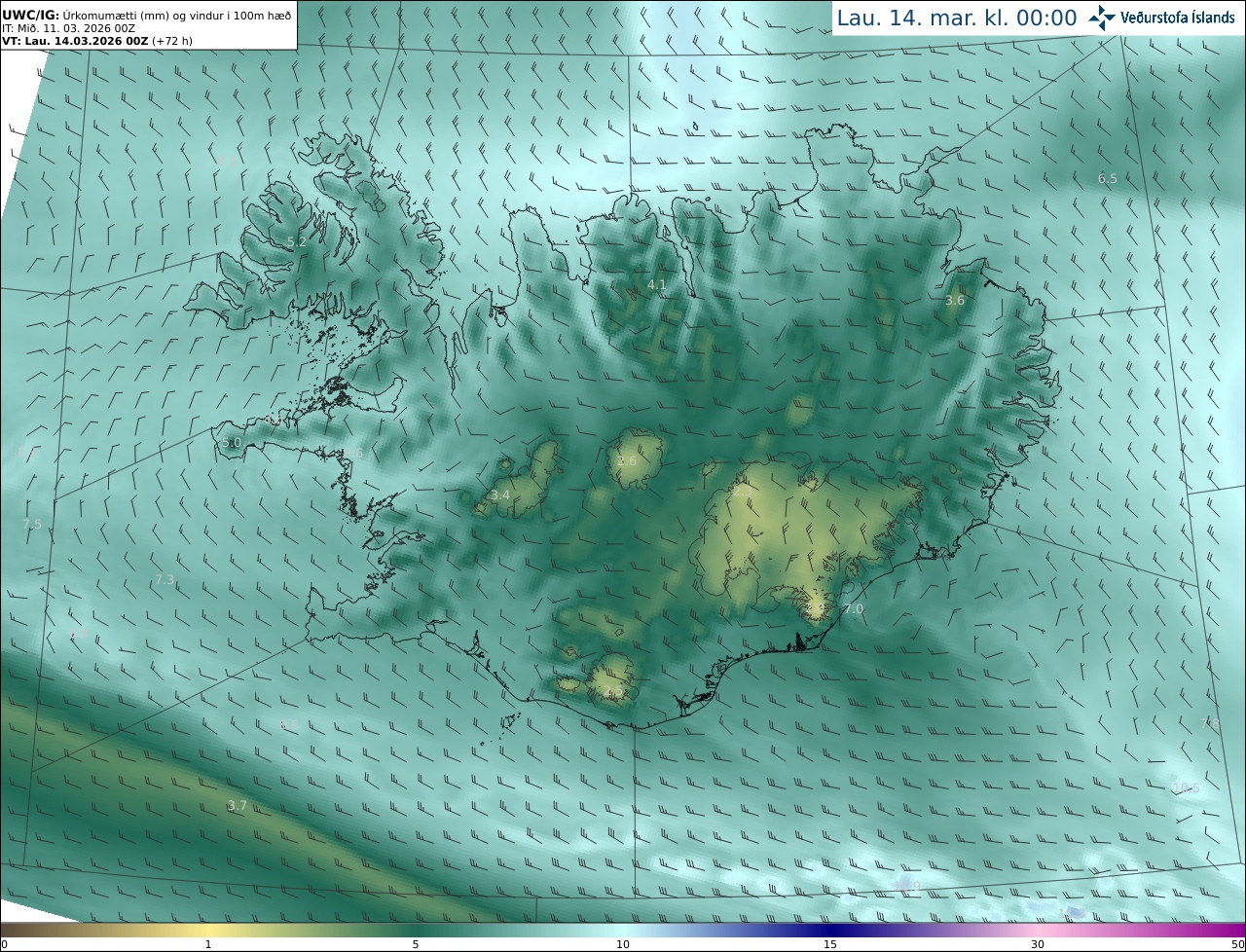Click the 7.0 value label on the southeast coast

click(854, 608)
